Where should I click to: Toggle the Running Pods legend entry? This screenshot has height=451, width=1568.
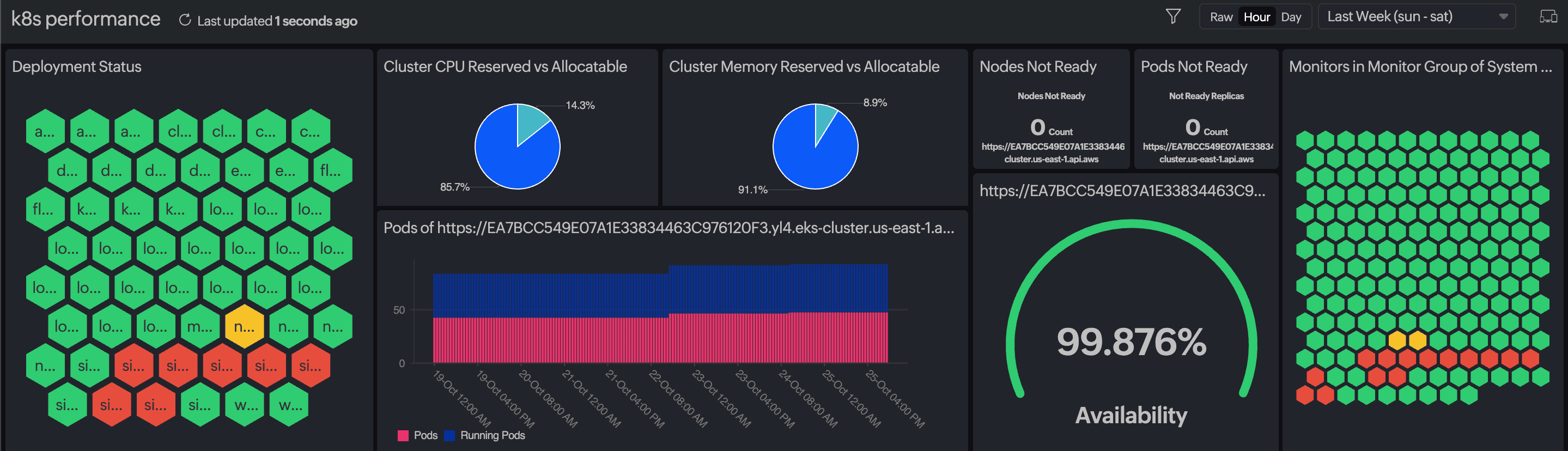pyautogui.click(x=485, y=435)
